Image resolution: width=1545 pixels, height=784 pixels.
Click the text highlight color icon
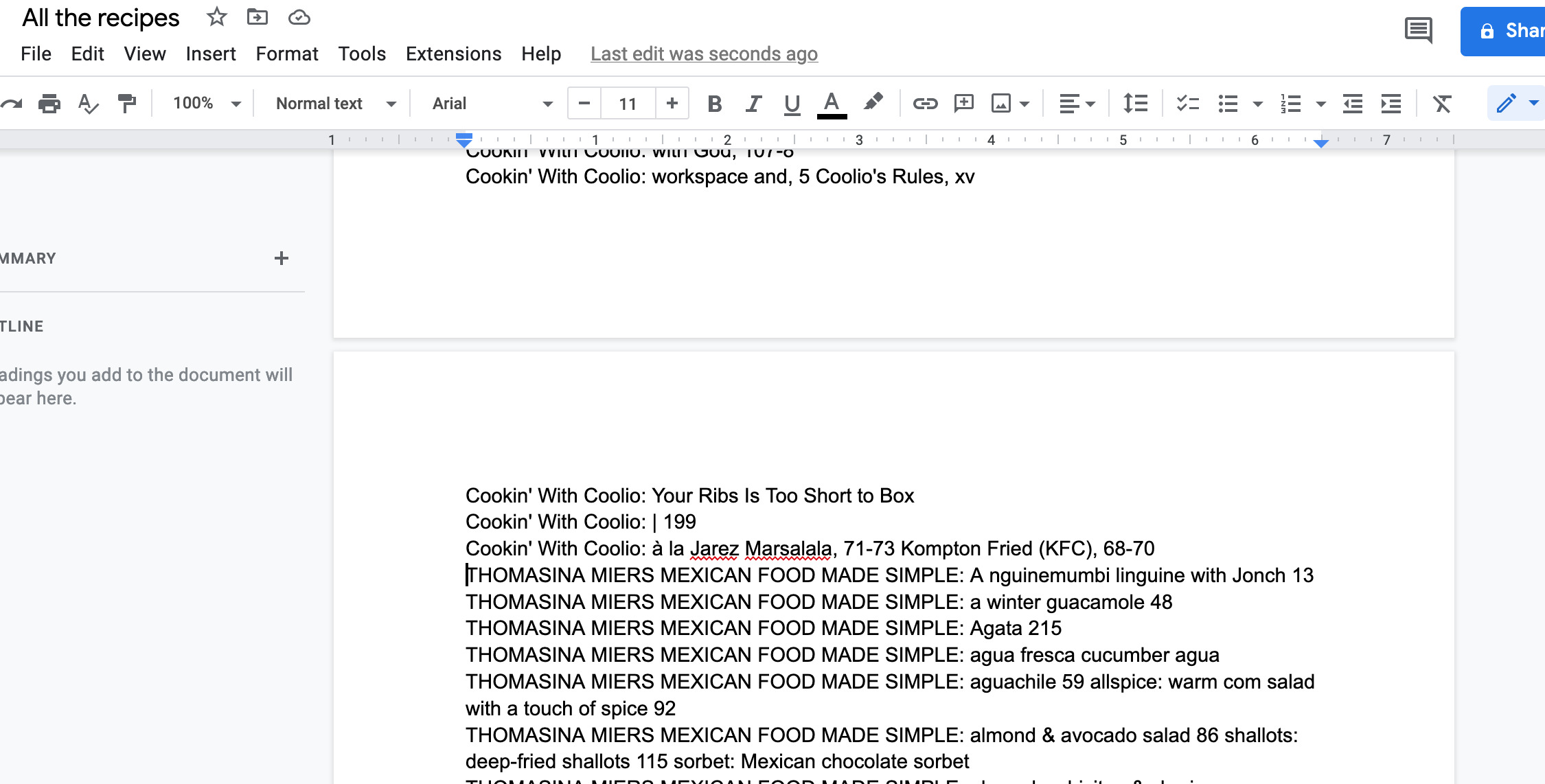point(872,103)
